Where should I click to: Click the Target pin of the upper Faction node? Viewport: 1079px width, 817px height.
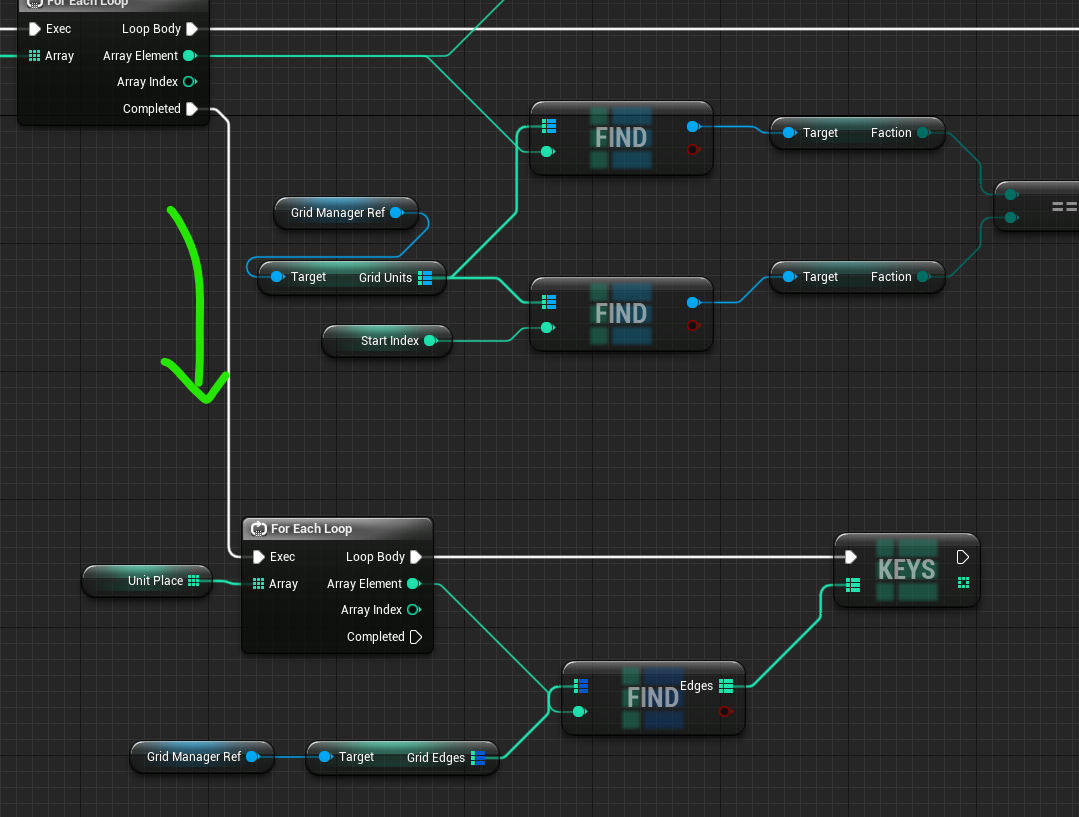pyautogui.click(x=789, y=133)
